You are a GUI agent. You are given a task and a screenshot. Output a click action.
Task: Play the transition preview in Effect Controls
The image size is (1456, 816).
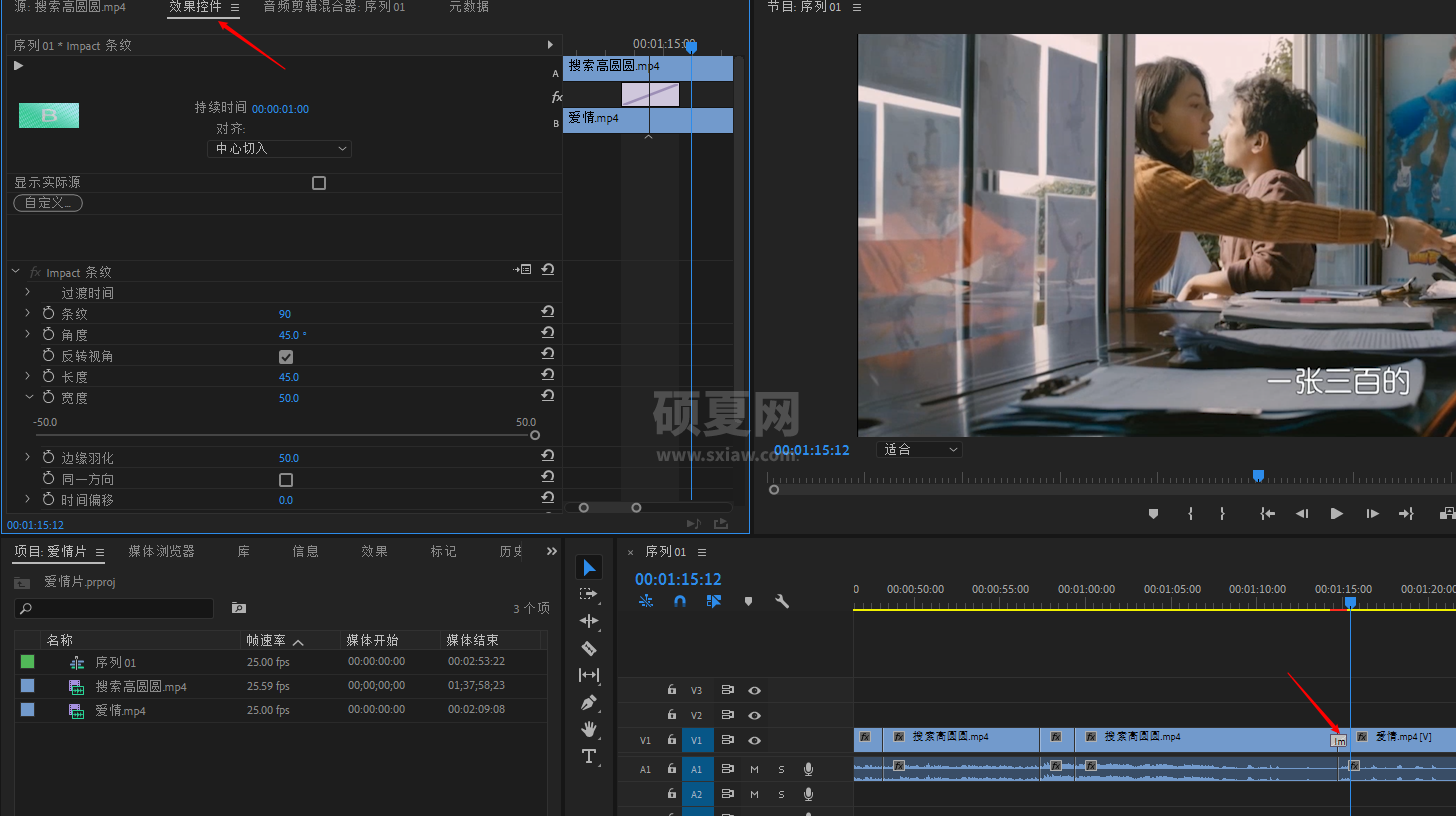tap(18, 66)
